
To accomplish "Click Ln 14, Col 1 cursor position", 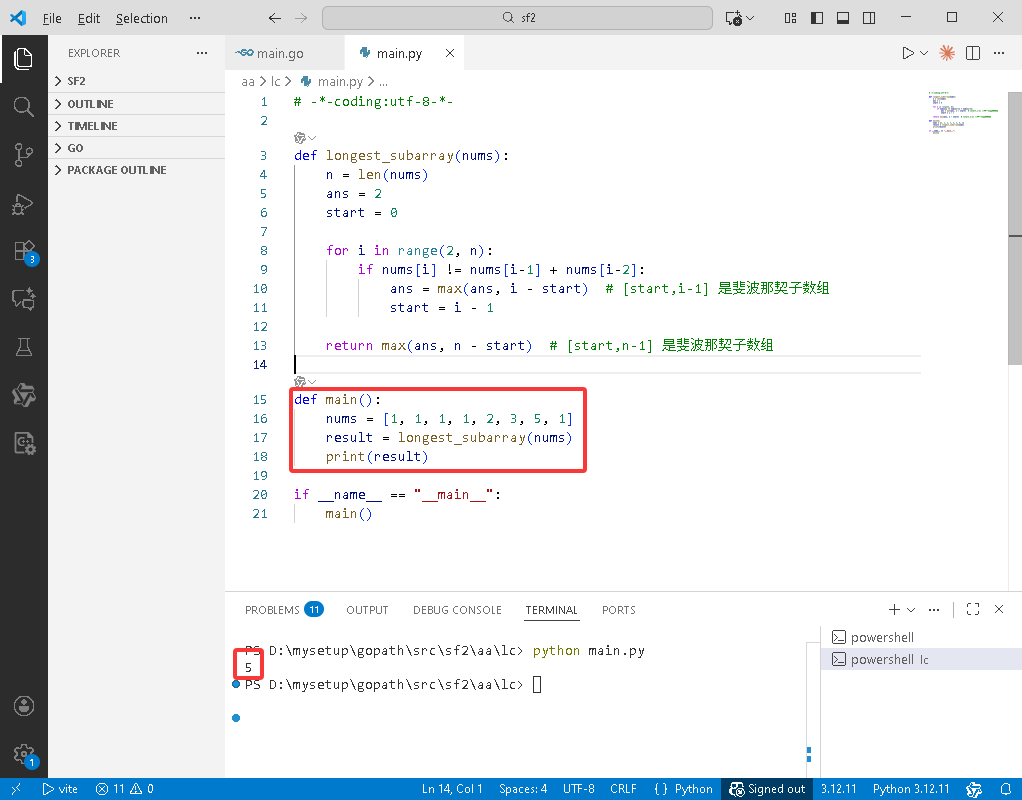I will tap(452, 789).
